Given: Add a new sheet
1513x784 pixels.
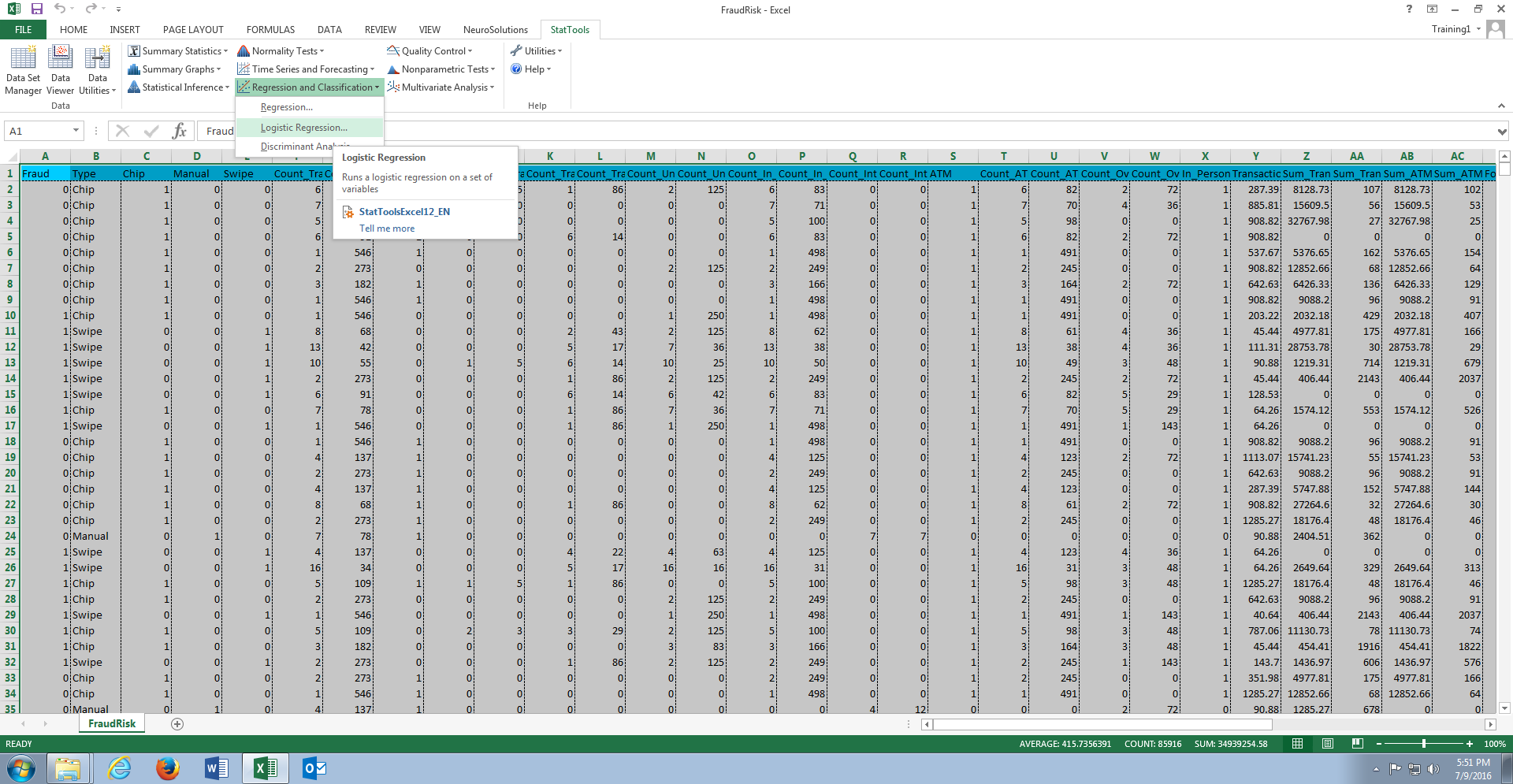Looking at the screenshot, I should (x=177, y=724).
